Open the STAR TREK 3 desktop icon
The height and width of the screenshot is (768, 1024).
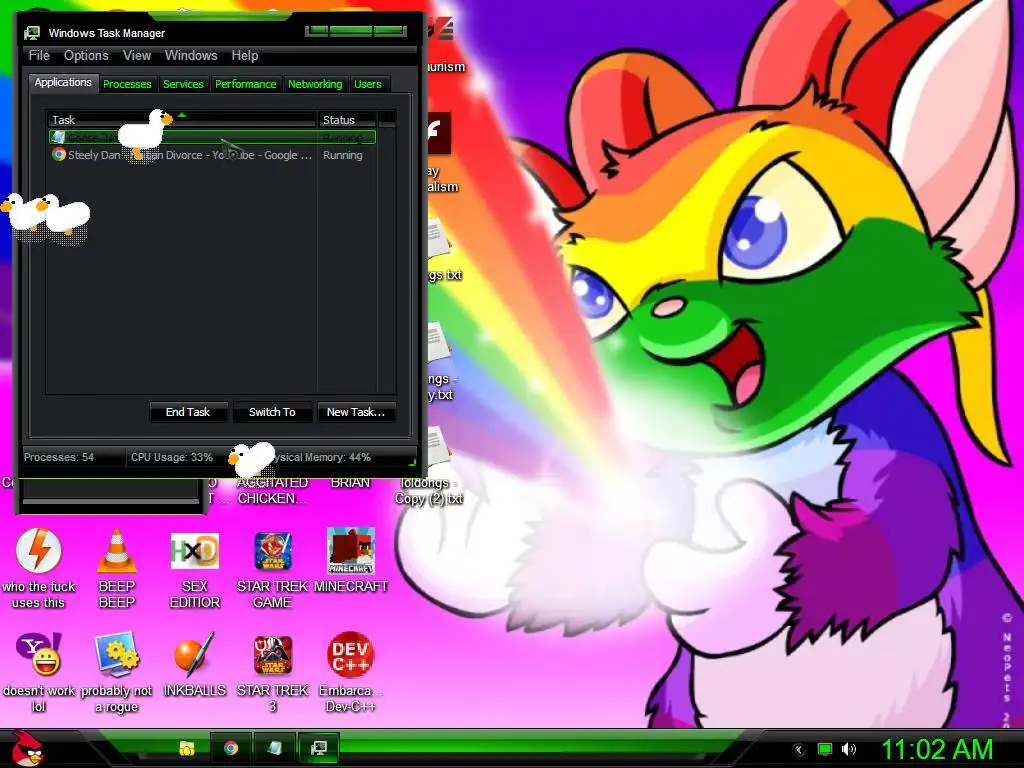(272, 655)
